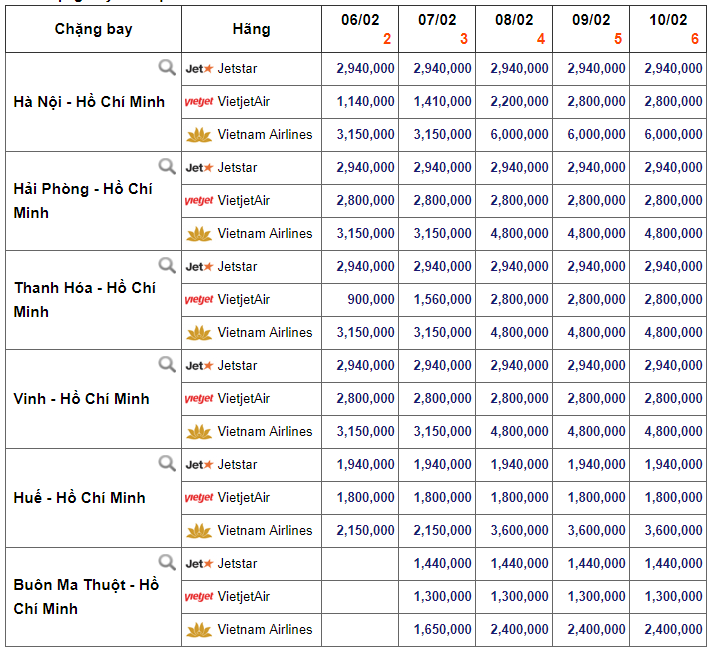Click the Vietjet logo in Hải Phòng row

(x=199, y=201)
